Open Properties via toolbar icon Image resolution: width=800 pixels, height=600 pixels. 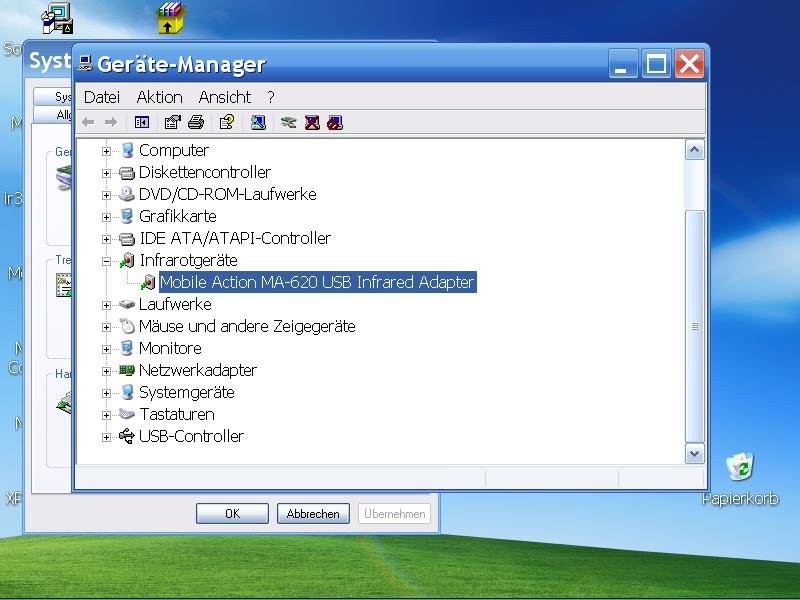click(172, 122)
